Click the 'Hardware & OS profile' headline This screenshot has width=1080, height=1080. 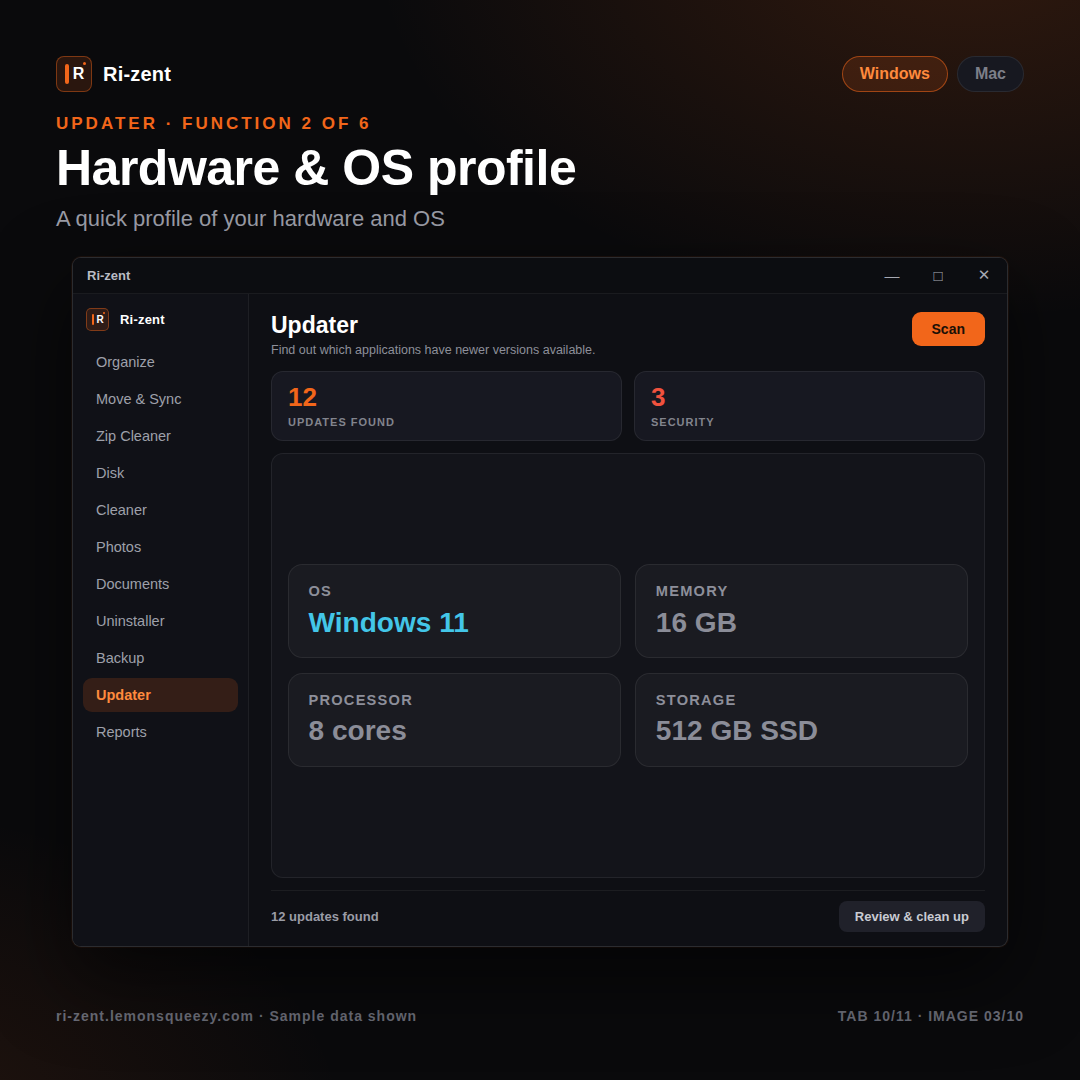(315, 168)
